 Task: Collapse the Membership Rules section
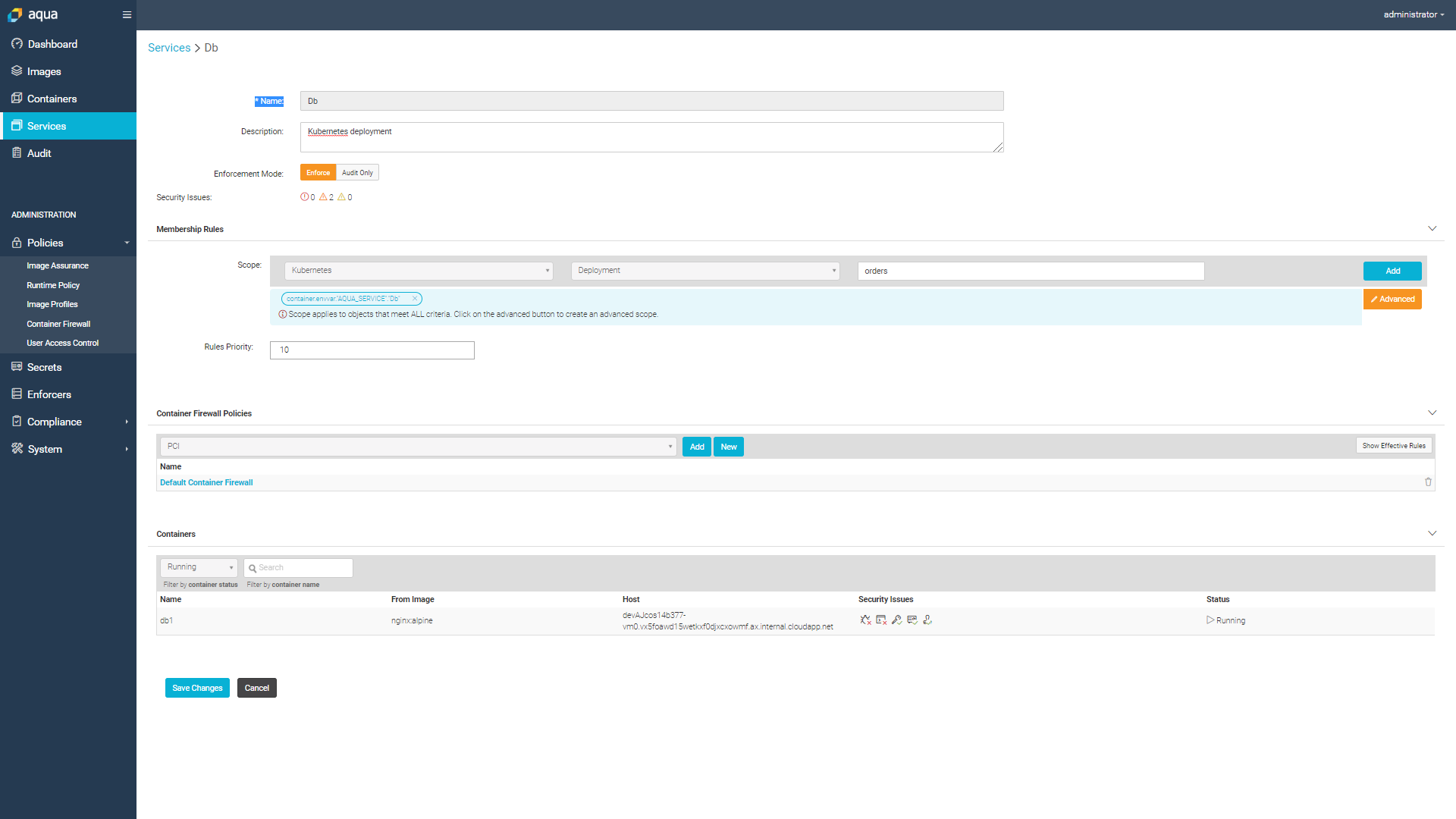pyautogui.click(x=1432, y=228)
